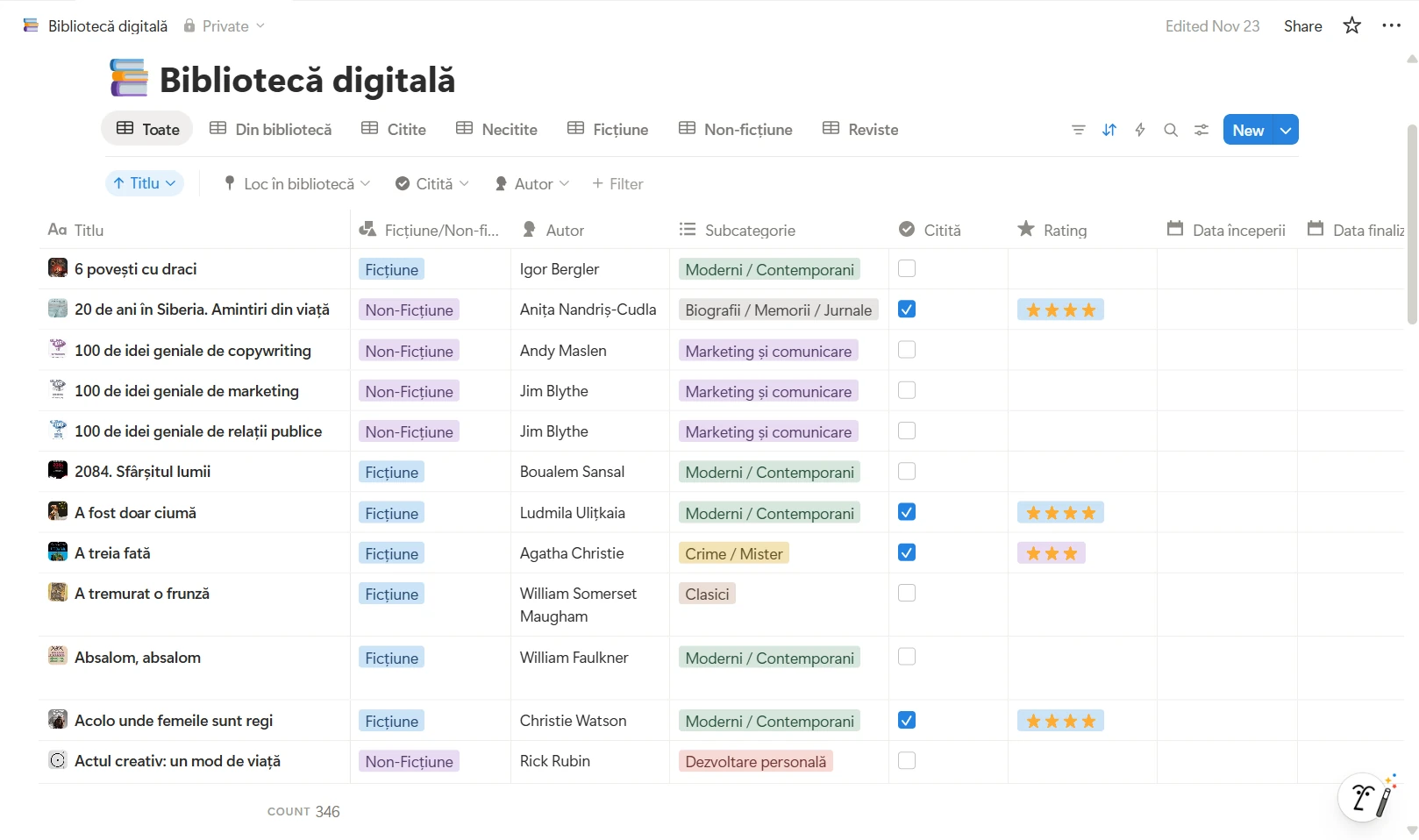The image size is (1419, 840).
Task: Favorite the page with the star icon
Action: (x=1351, y=25)
